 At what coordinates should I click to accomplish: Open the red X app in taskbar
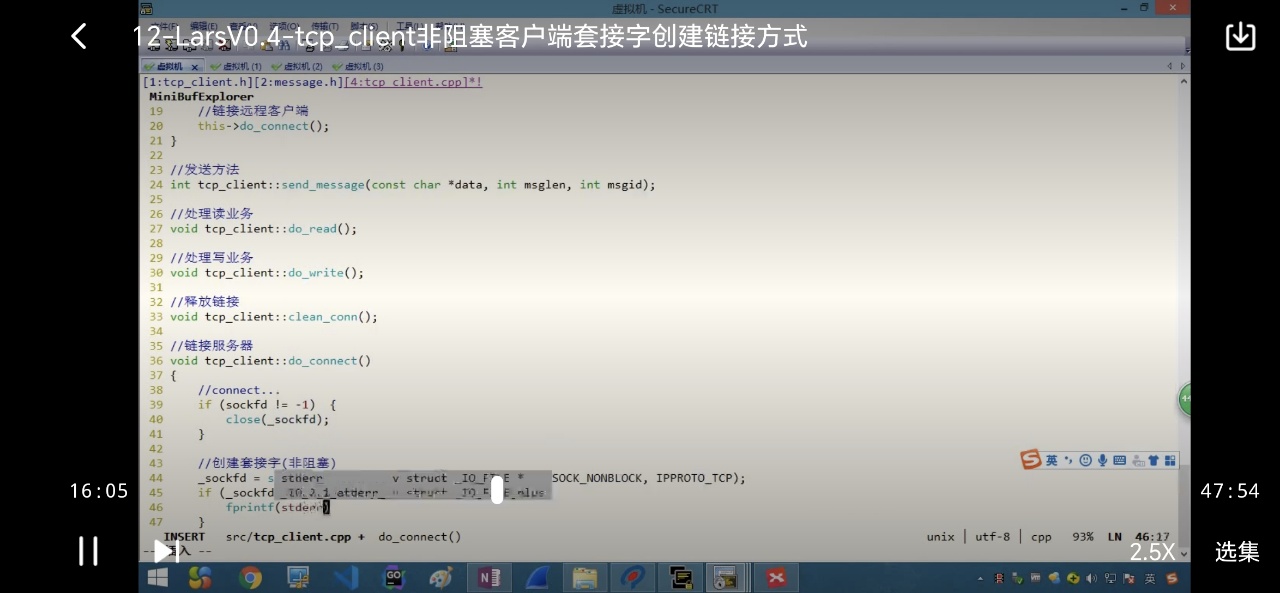[x=776, y=577]
